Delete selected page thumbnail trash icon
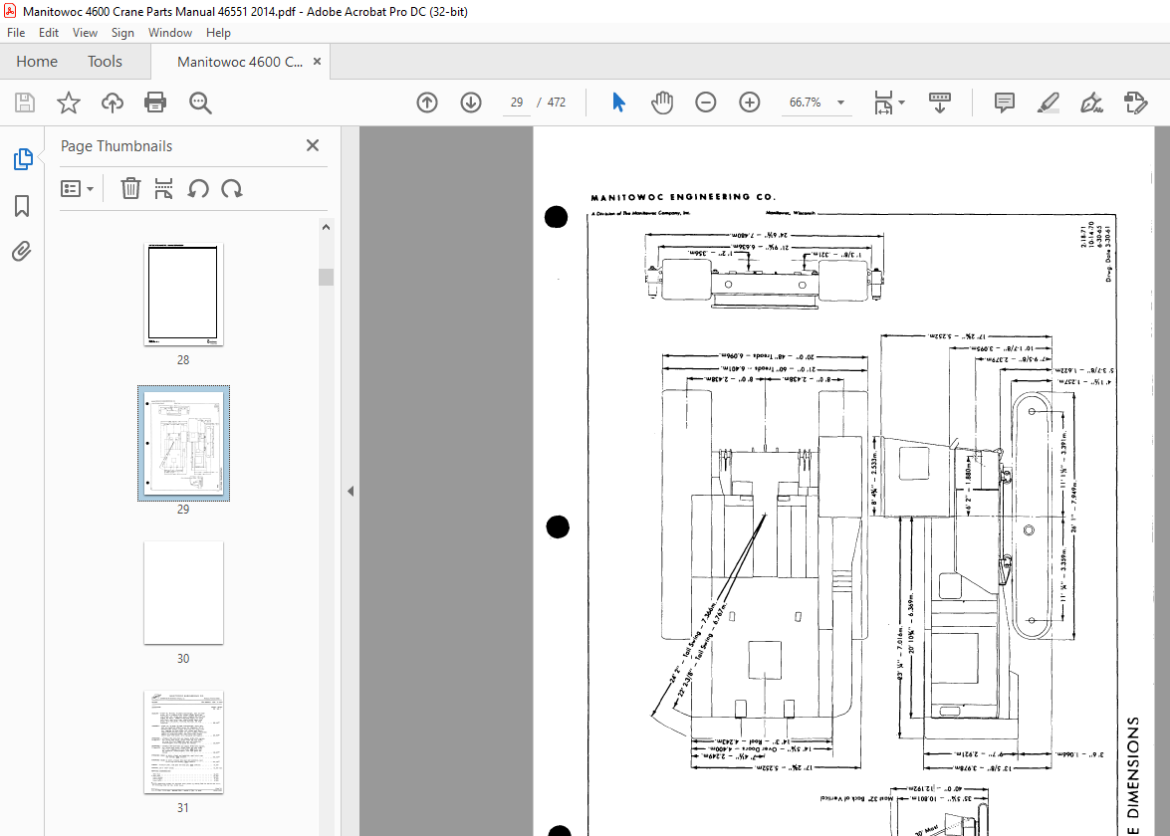Screen dimensions: 1170x836 pyautogui.click(x=131, y=188)
